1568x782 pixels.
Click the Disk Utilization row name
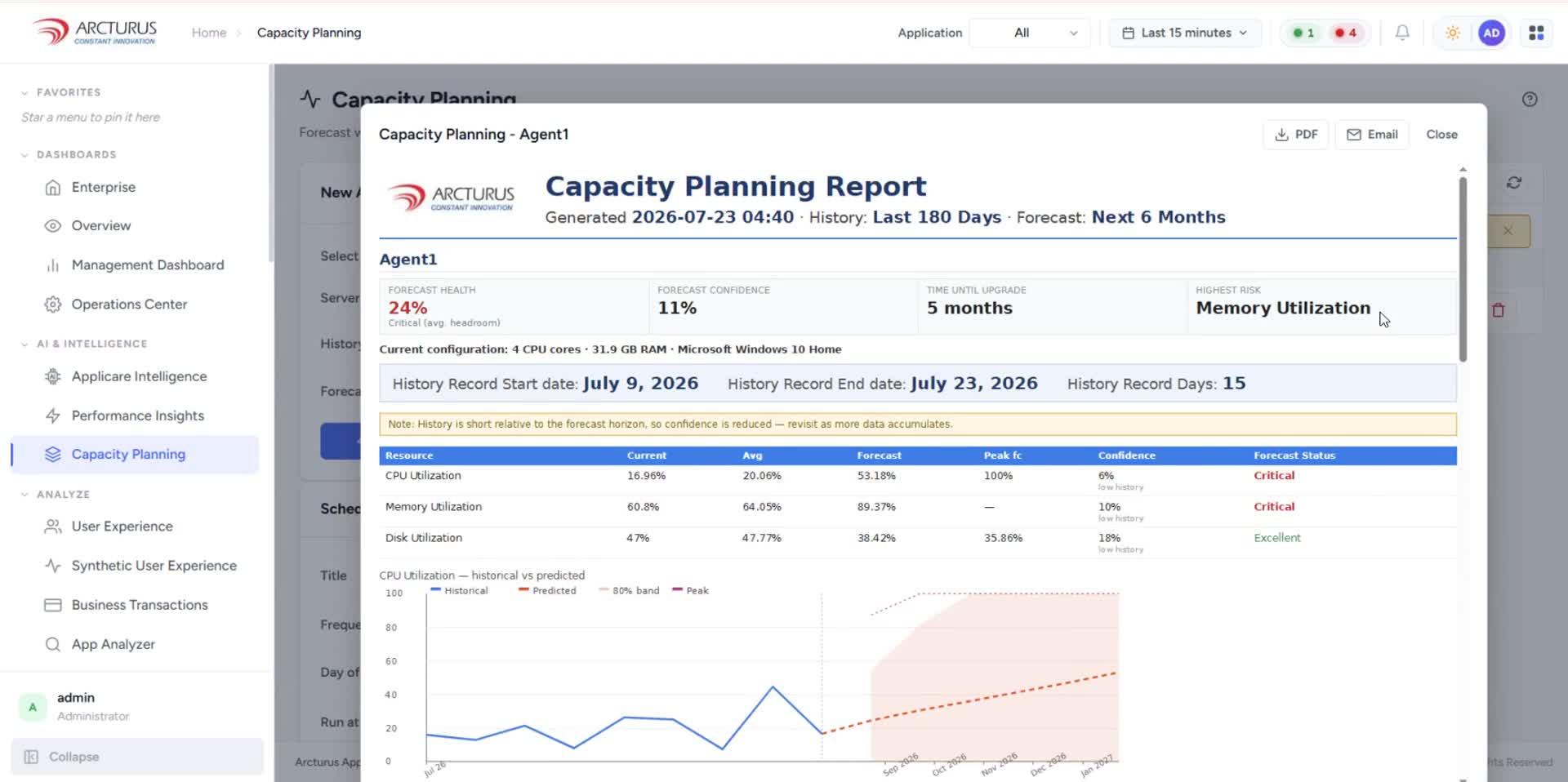424,538
